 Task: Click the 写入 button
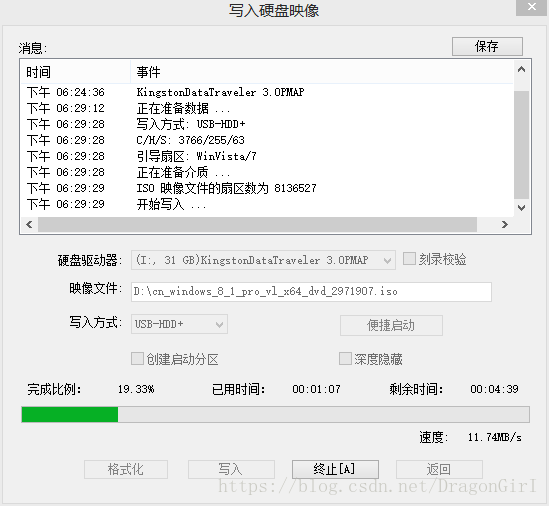tap(231, 469)
